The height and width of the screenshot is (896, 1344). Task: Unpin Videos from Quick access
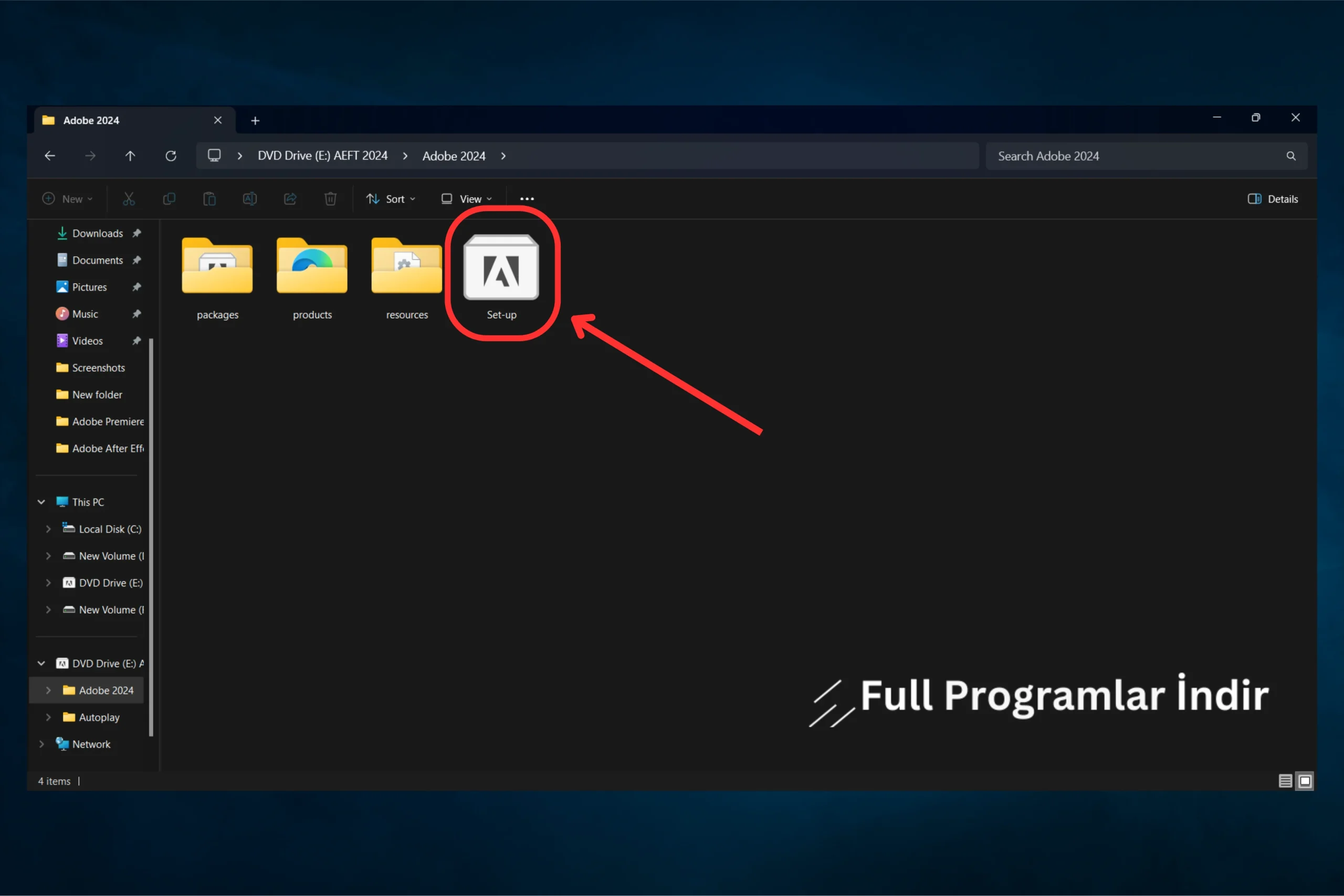[x=136, y=341]
